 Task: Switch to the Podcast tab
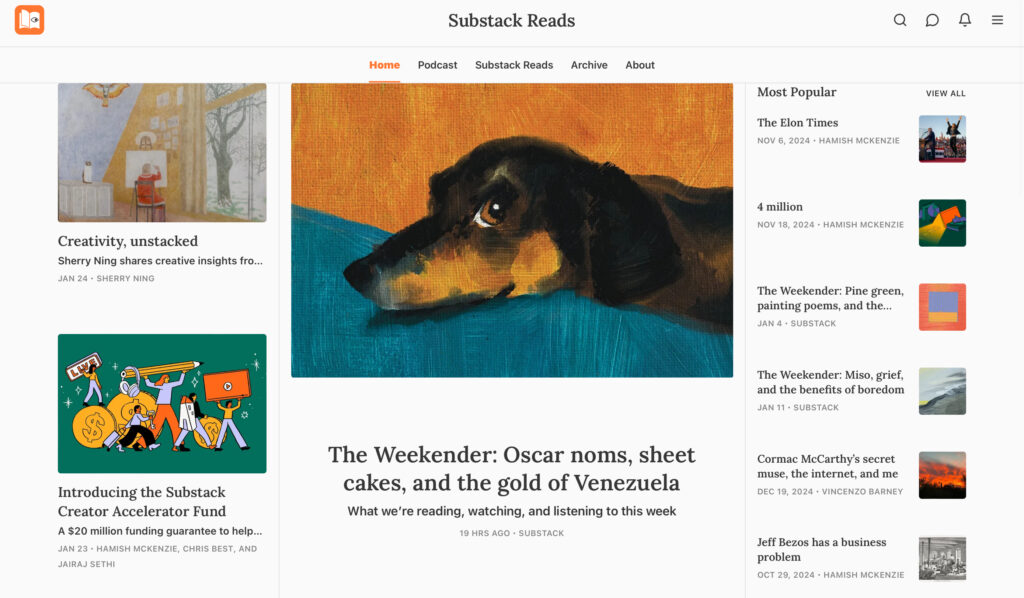pos(438,65)
